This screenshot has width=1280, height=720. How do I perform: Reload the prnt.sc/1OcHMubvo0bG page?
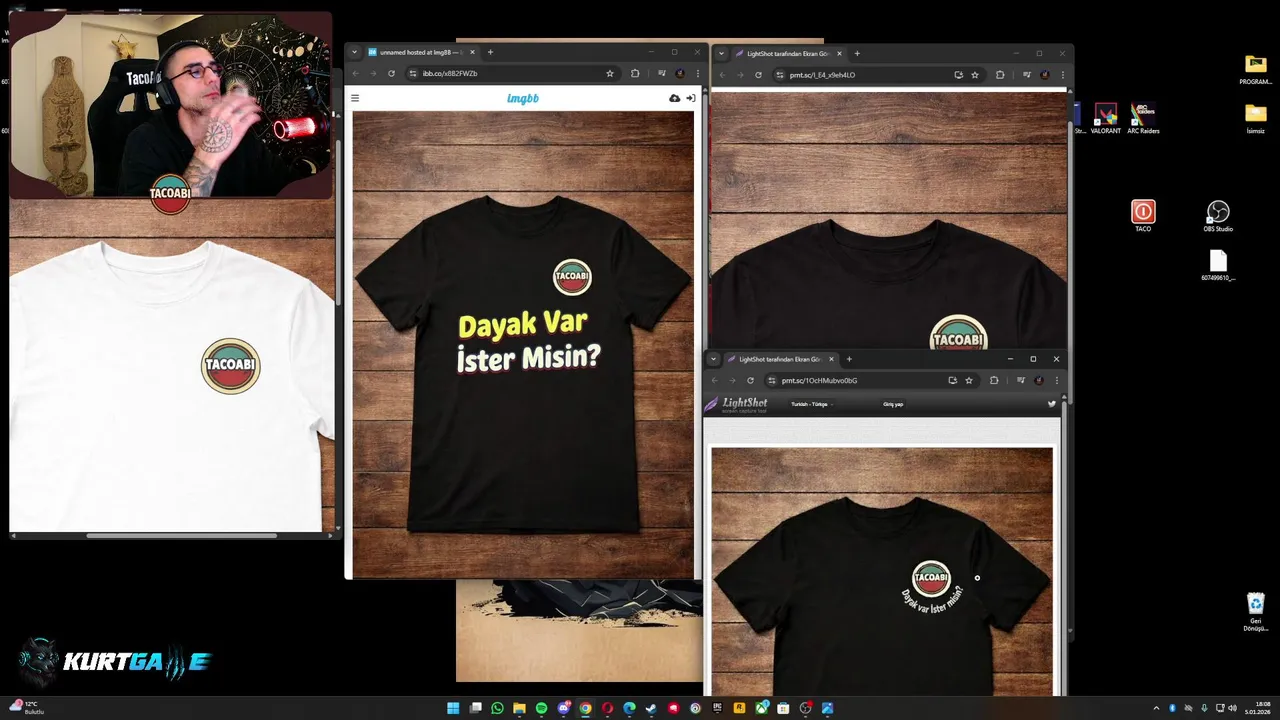pos(750,380)
